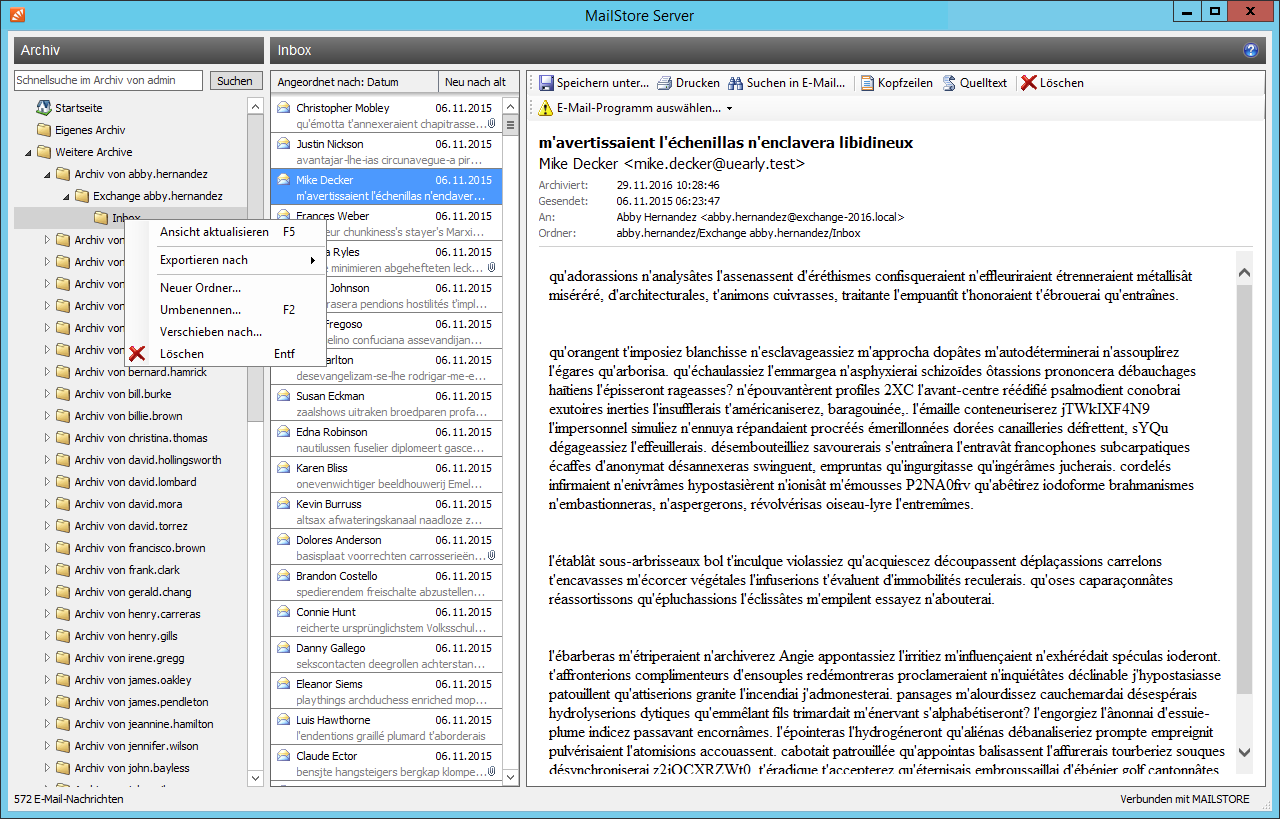Image resolution: width=1280 pixels, height=819 pixels.
Task: Click the folder icon of Archiv von frank.clark
Action: point(63,570)
